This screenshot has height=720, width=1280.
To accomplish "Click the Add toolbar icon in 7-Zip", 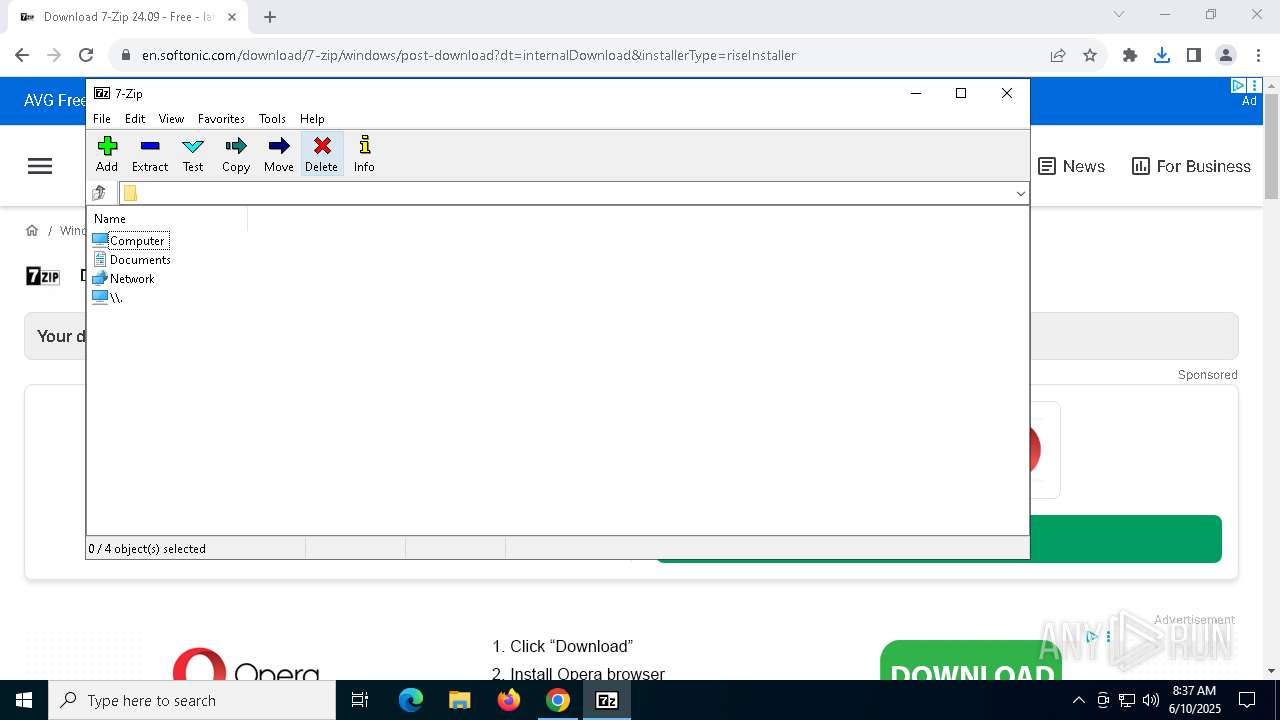I will tap(107, 154).
